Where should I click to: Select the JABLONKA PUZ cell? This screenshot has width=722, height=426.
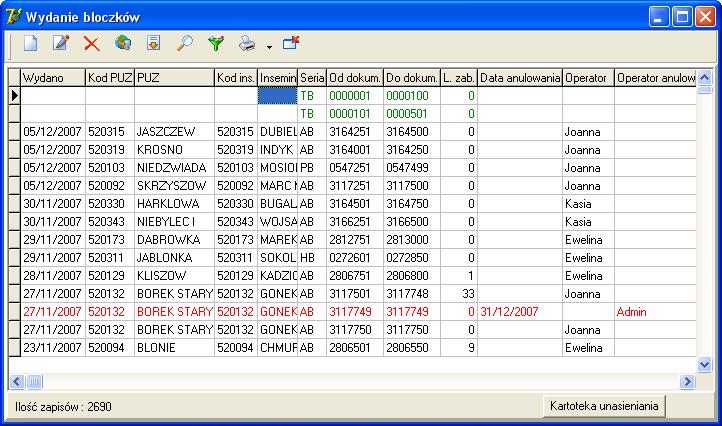coord(175,257)
